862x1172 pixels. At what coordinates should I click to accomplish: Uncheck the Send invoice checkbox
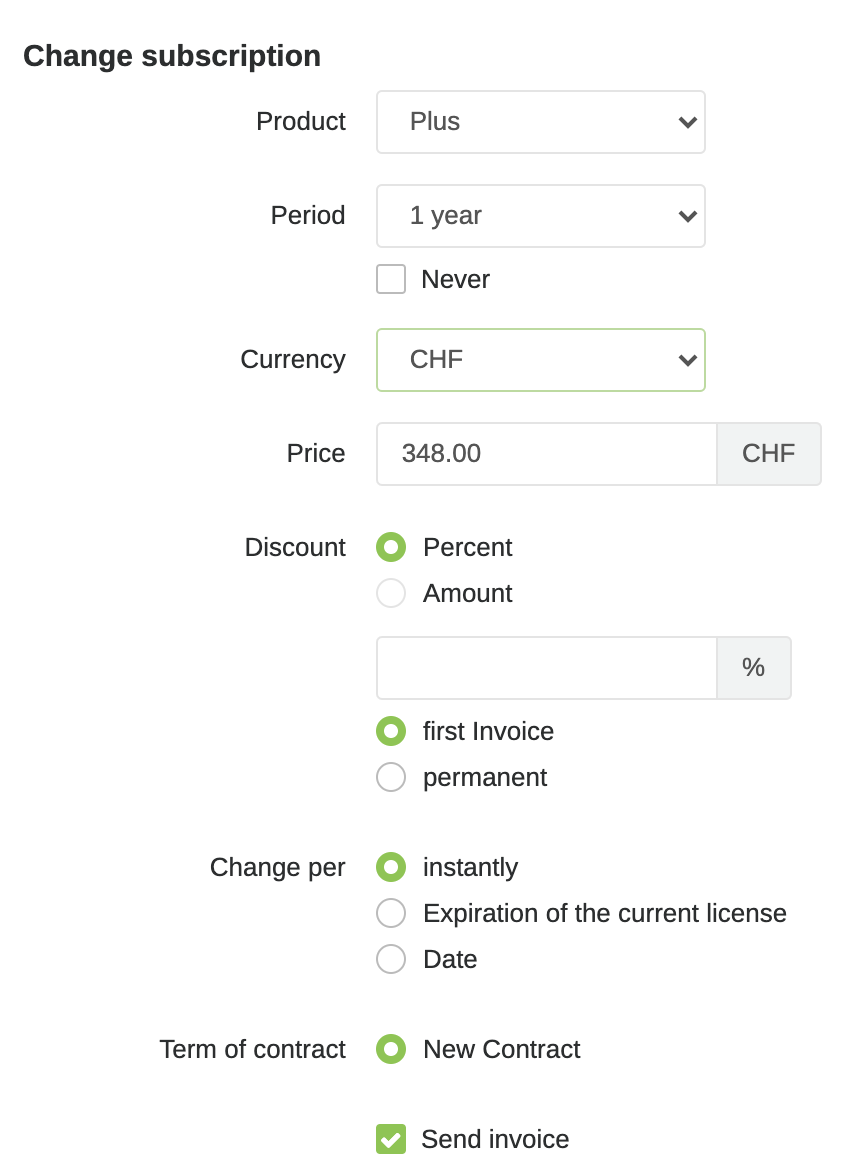click(391, 1139)
